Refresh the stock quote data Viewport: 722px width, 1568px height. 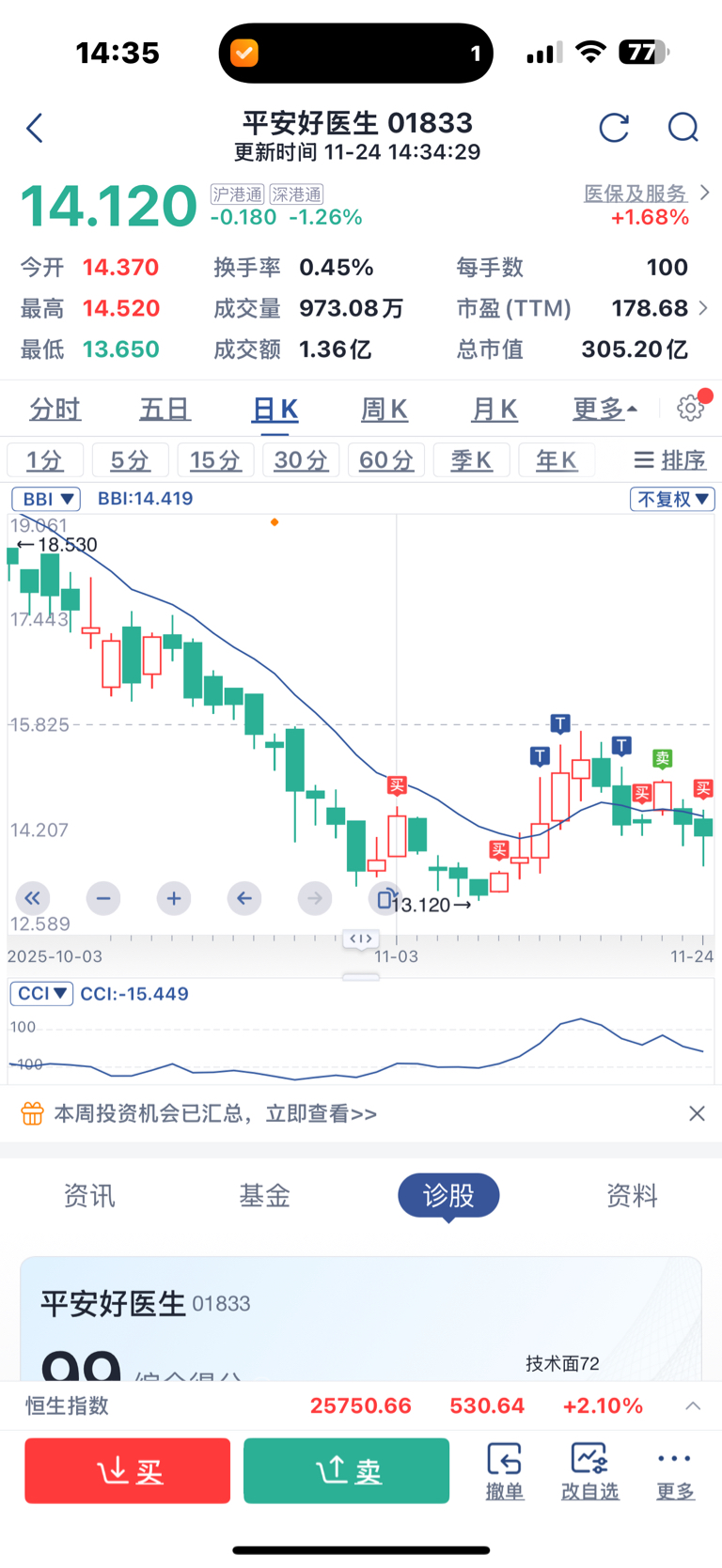pos(614,128)
